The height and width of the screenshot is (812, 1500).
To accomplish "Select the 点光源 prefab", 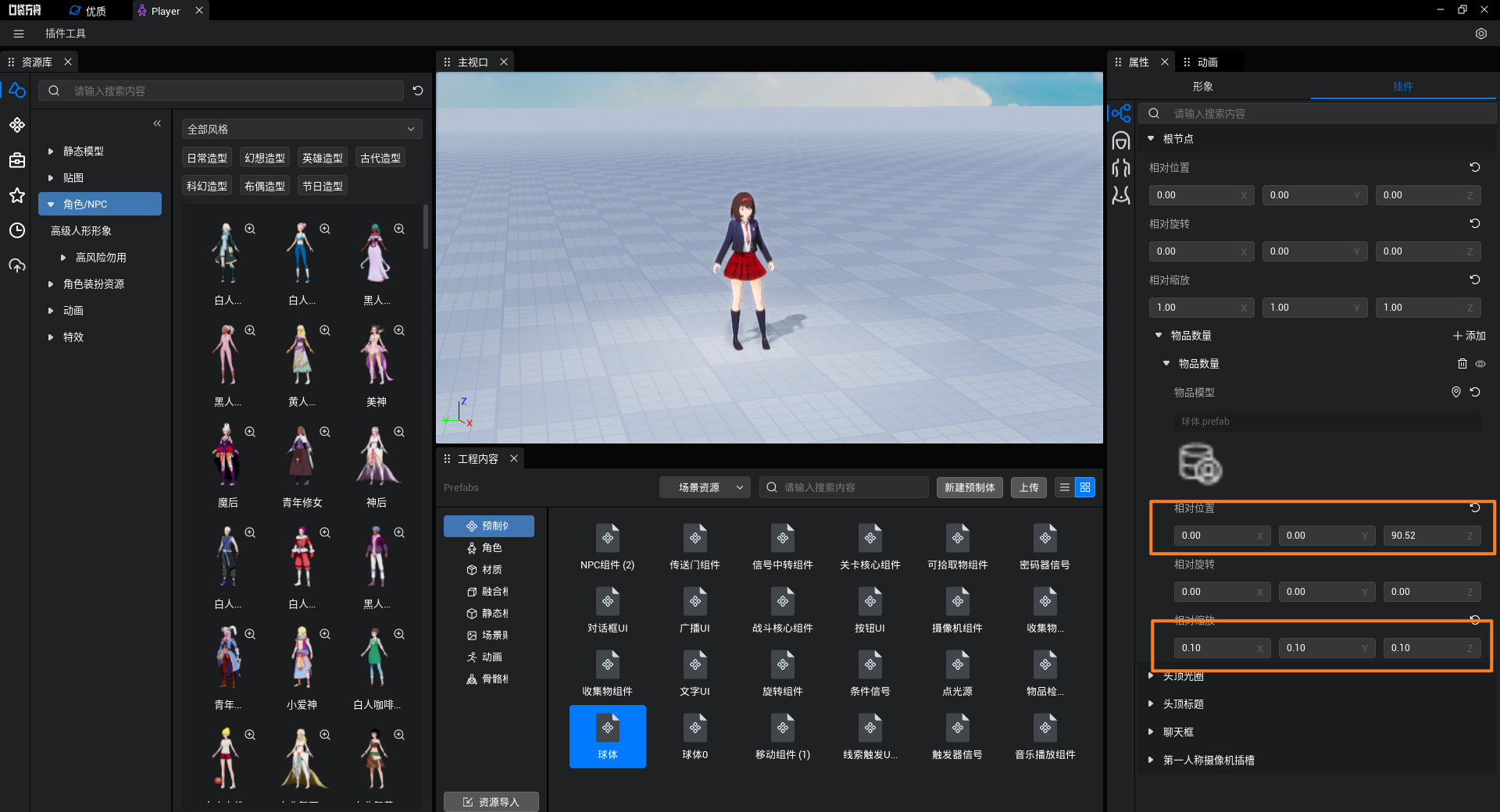I will (958, 674).
